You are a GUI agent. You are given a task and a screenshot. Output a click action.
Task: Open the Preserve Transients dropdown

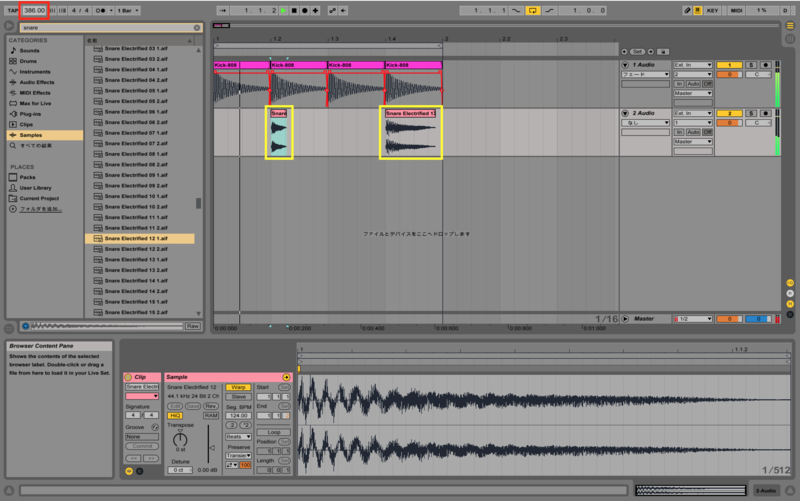tap(238, 456)
